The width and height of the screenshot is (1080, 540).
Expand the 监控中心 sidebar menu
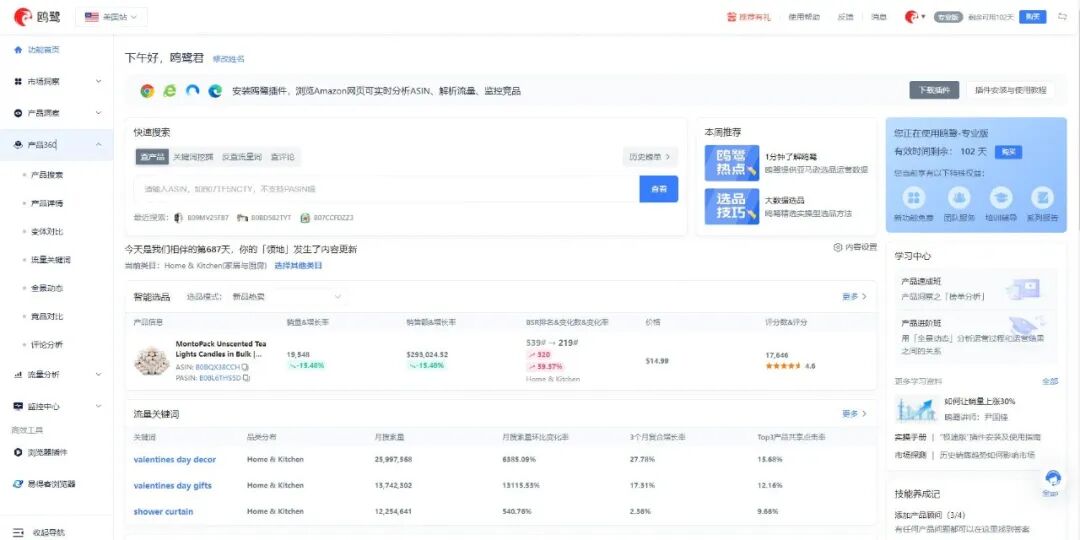click(x=56, y=406)
